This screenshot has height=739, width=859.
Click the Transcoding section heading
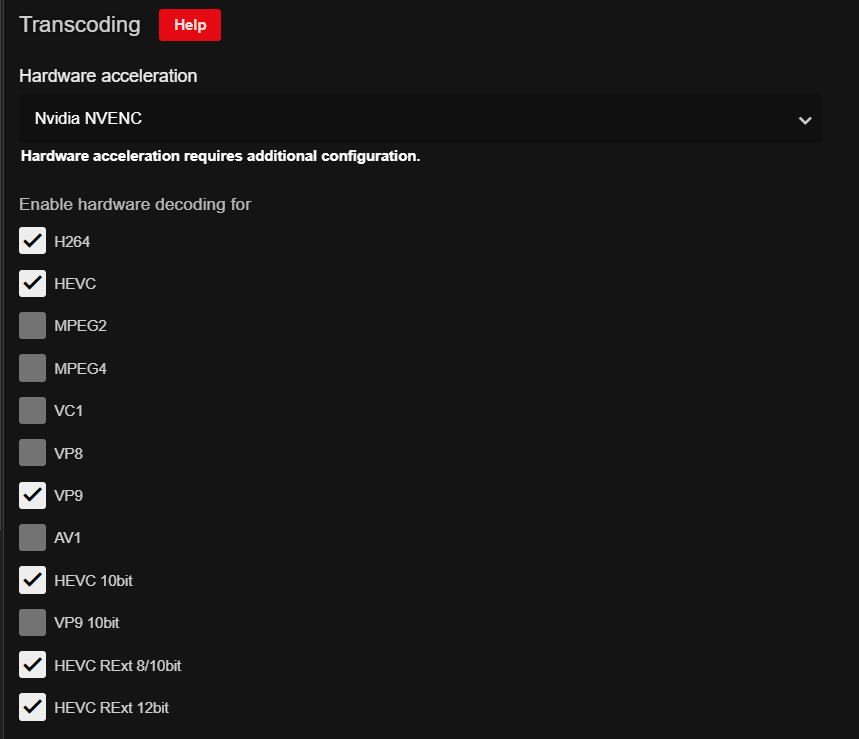pos(80,25)
